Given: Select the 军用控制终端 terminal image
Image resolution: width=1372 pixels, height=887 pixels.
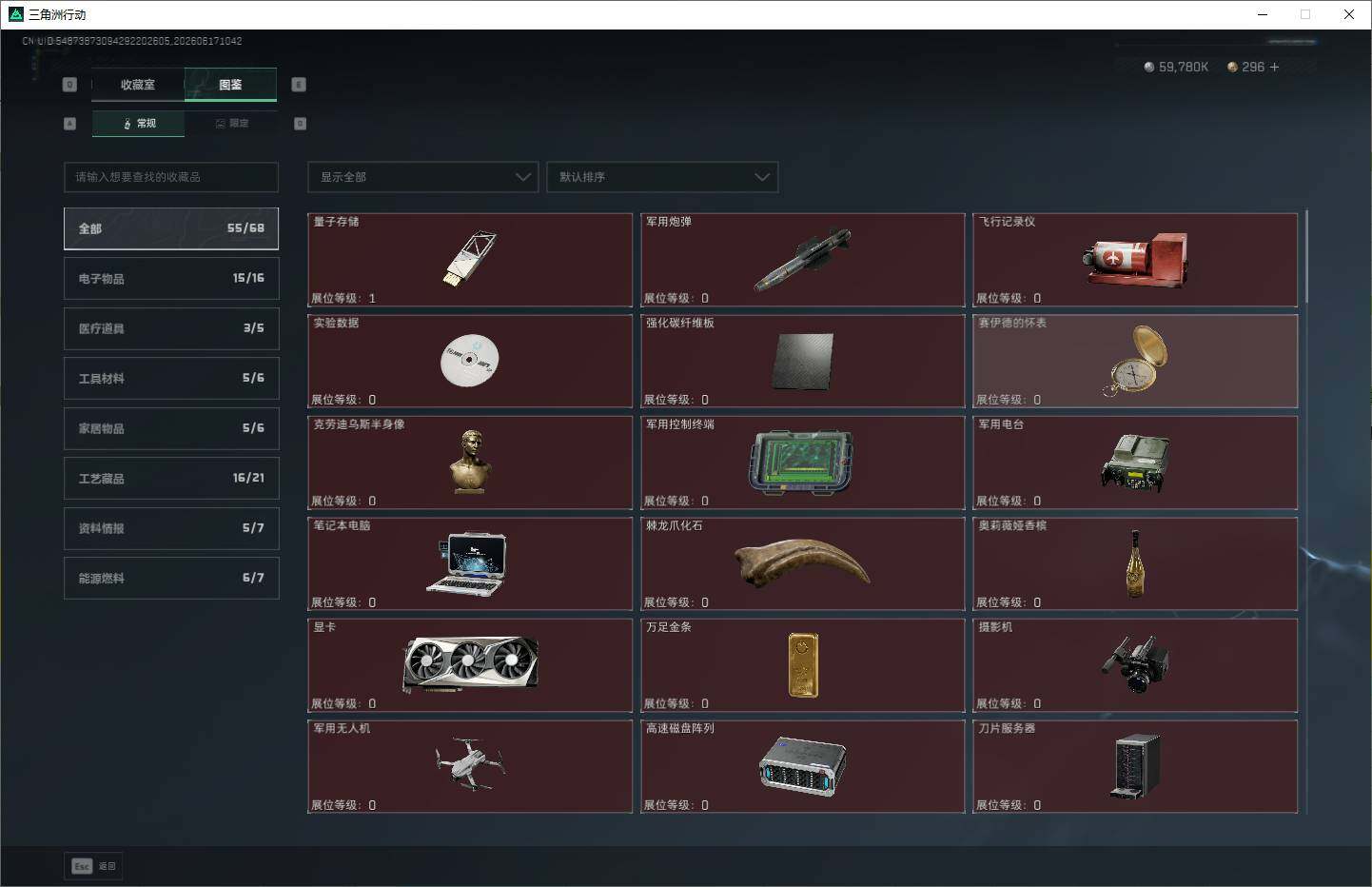Looking at the screenshot, I should (802, 463).
